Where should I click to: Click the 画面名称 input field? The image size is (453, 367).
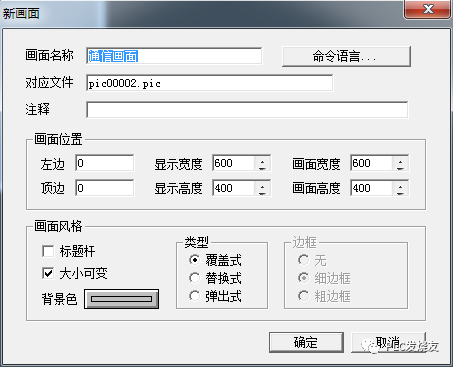point(174,56)
